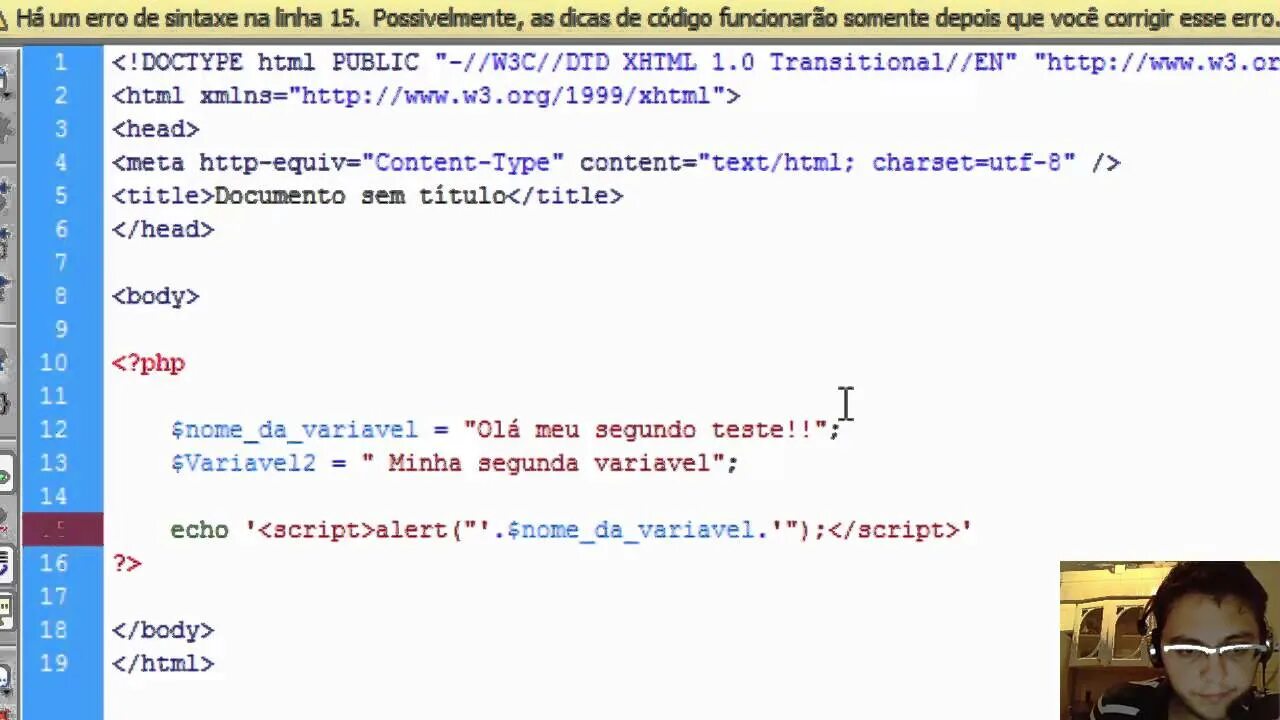Click line number 2 in the gutter

pos(62,96)
